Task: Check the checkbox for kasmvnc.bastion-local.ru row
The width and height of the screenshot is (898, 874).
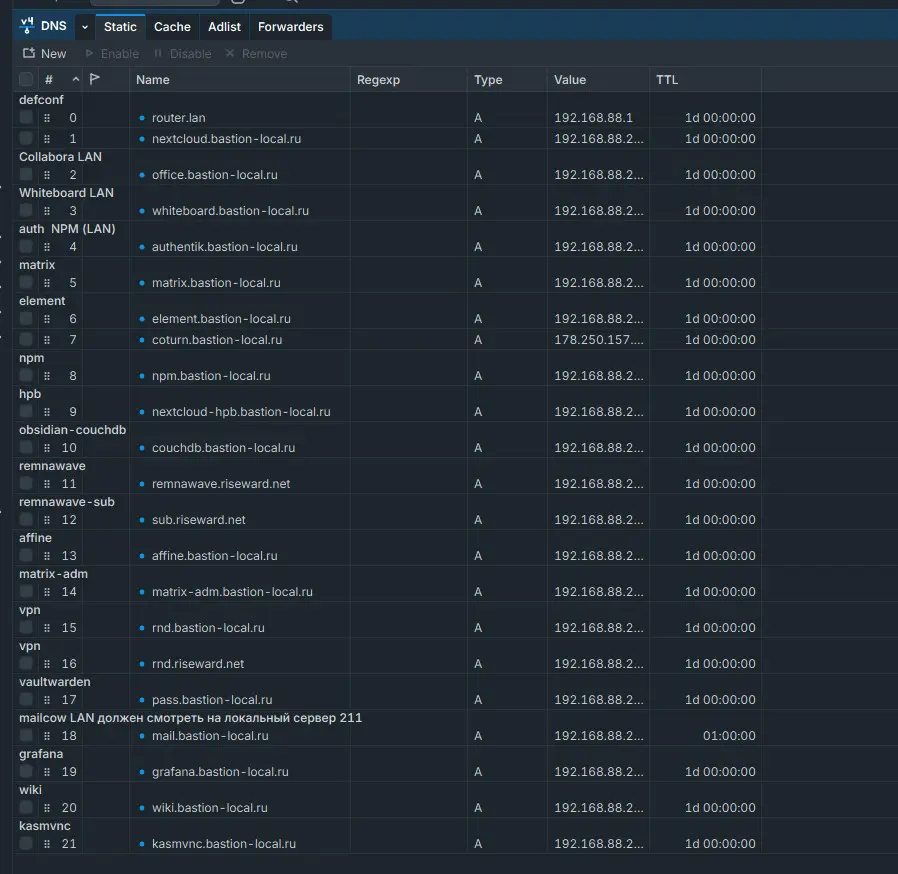Action: click(26, 844)
